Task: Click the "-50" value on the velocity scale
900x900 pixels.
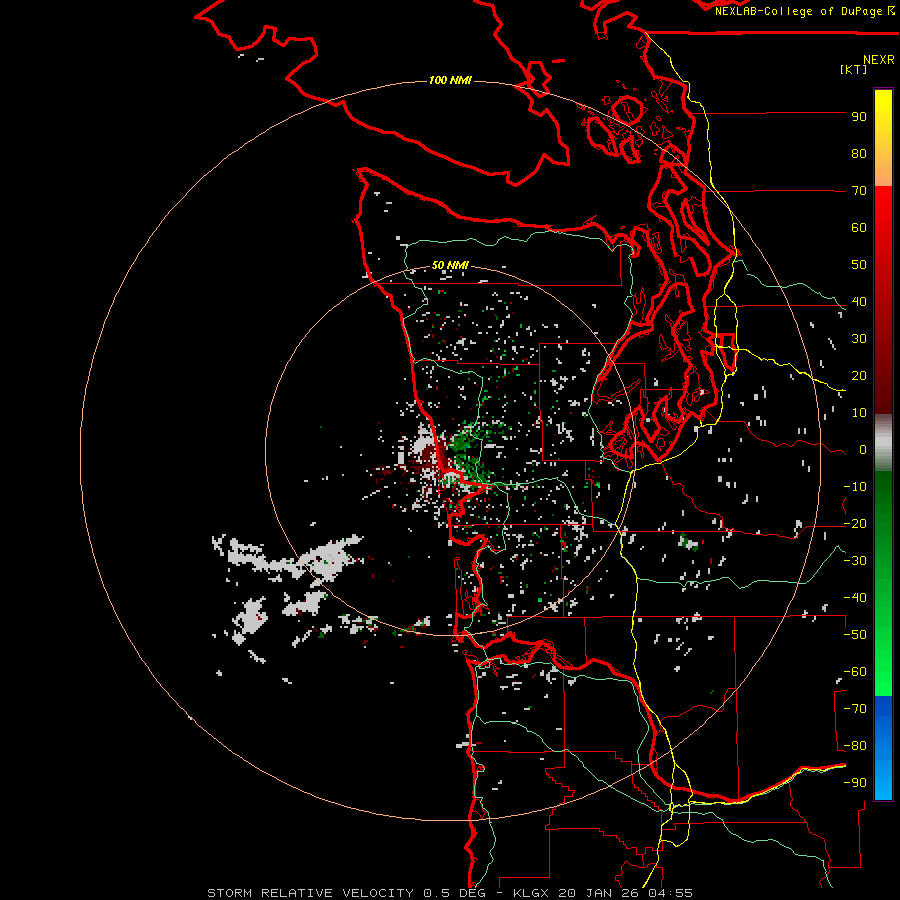Action: [x=855, y=635]
